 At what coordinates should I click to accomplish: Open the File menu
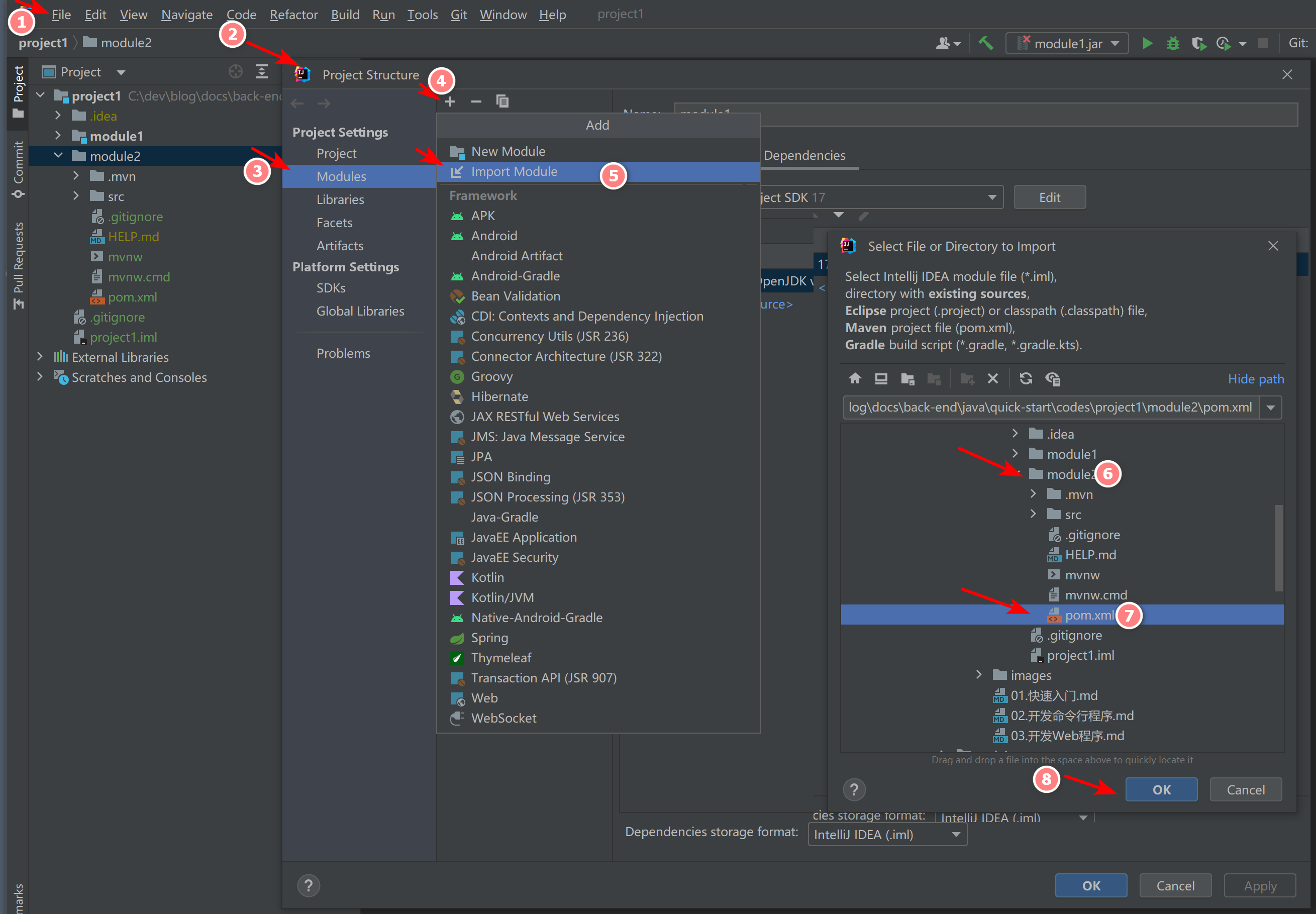coord(61,14)
